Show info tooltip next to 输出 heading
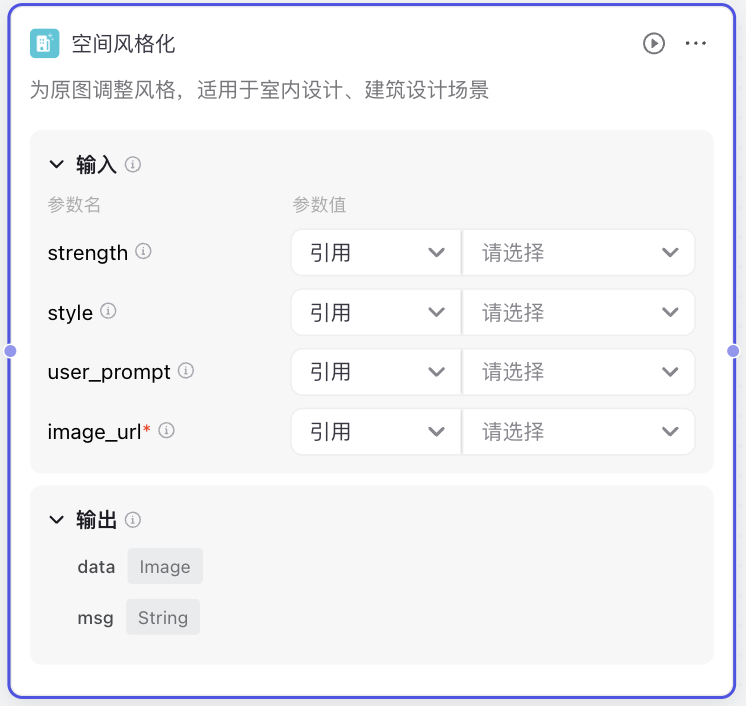The image size is (746, 706). pyautogui.click(x=133, y=520)
